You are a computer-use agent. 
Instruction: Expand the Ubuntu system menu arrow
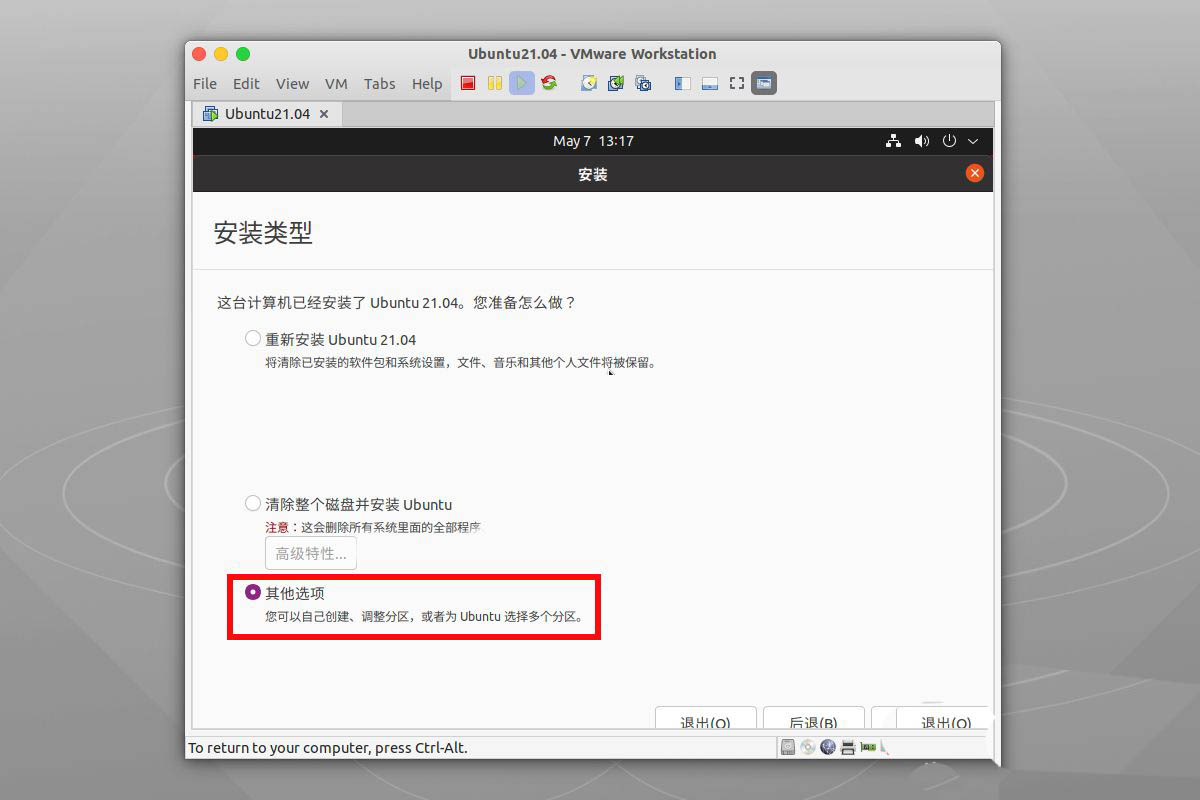[x=973, y=141]
